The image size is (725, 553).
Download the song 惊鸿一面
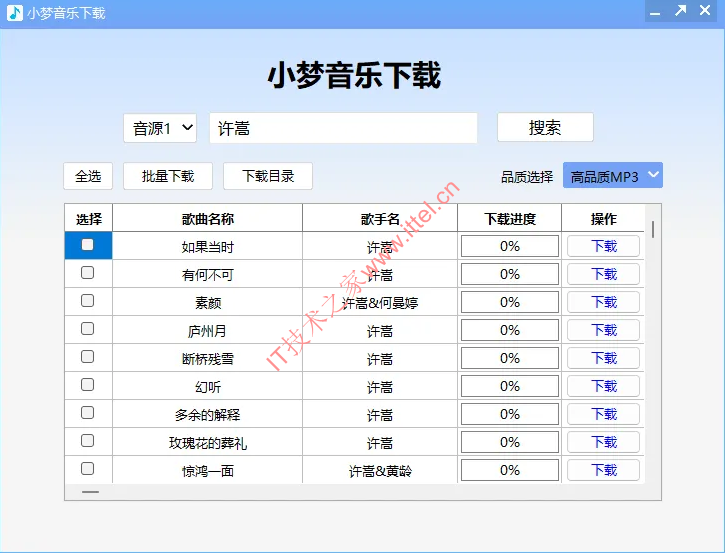(x=603, y=470)
